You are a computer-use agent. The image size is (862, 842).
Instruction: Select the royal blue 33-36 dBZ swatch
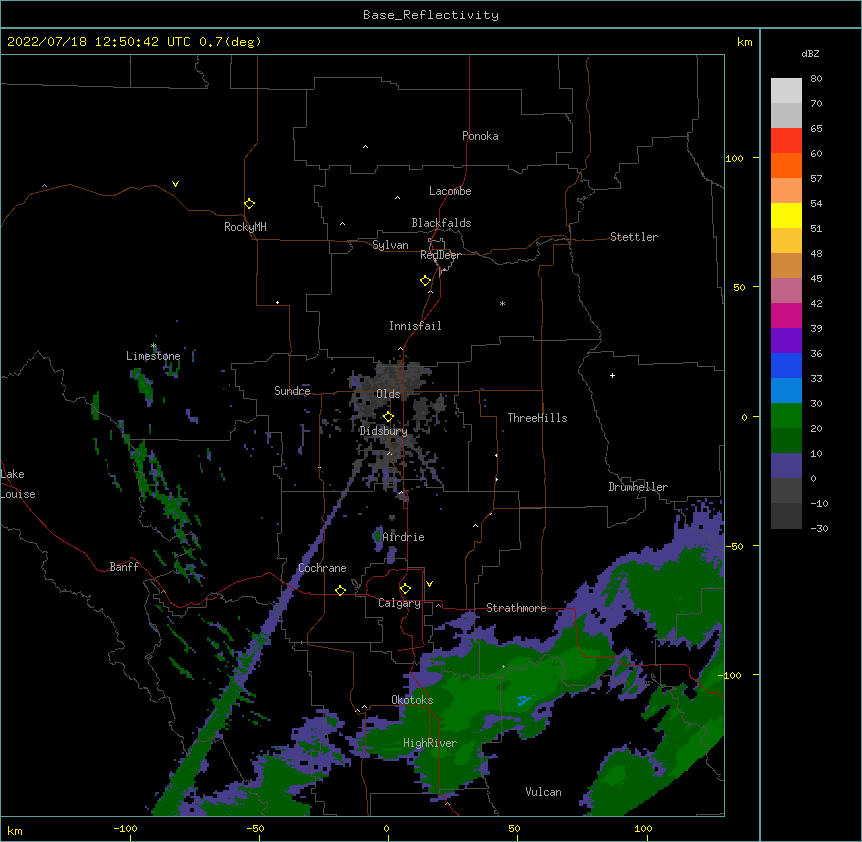point(786,365)
